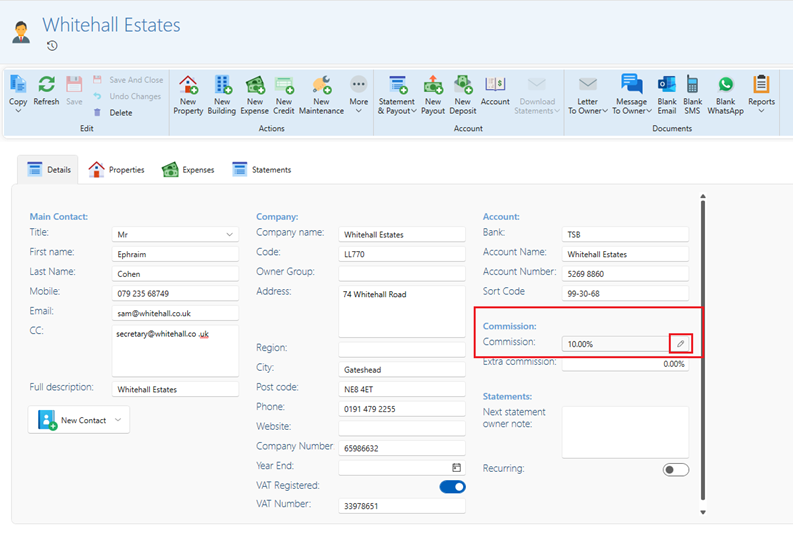Switch to the Statements tab
Screen dimensions: 793x534
[x=261, y=170]
